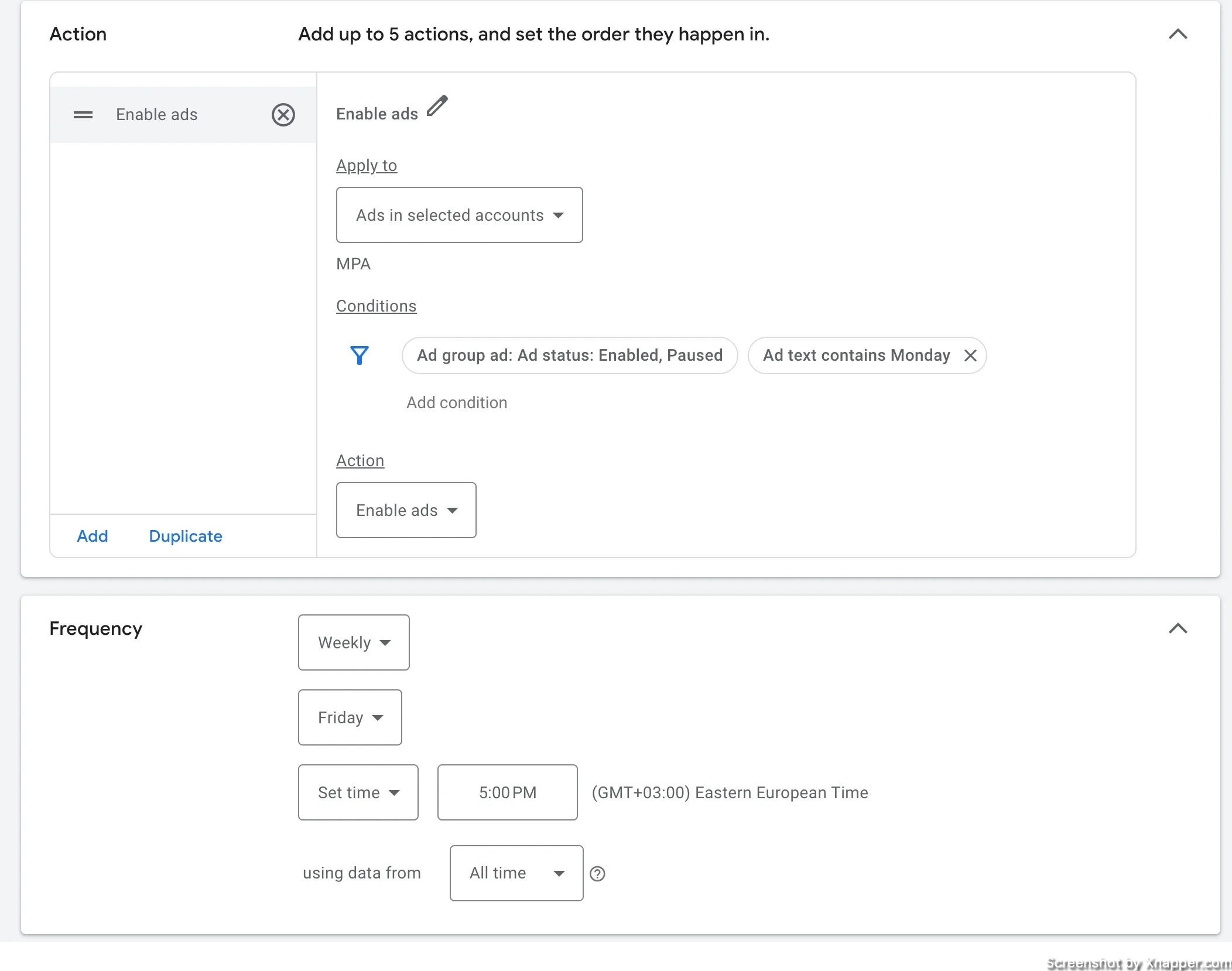Open the Enable ads action dropdown
This screenshot has height=971, width=1232.
pos(406,510)
